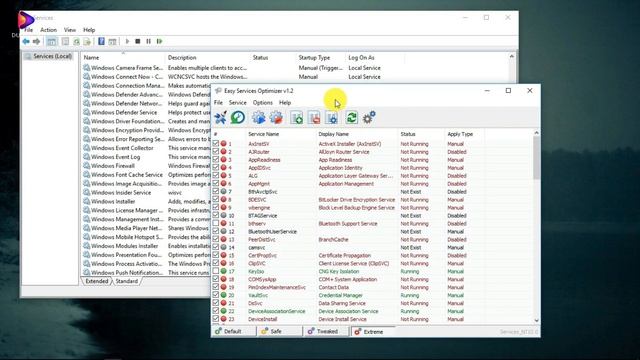Open the Help menu in Easy Services Optimizer
640x360 pixels.
(x=285, y=102)
